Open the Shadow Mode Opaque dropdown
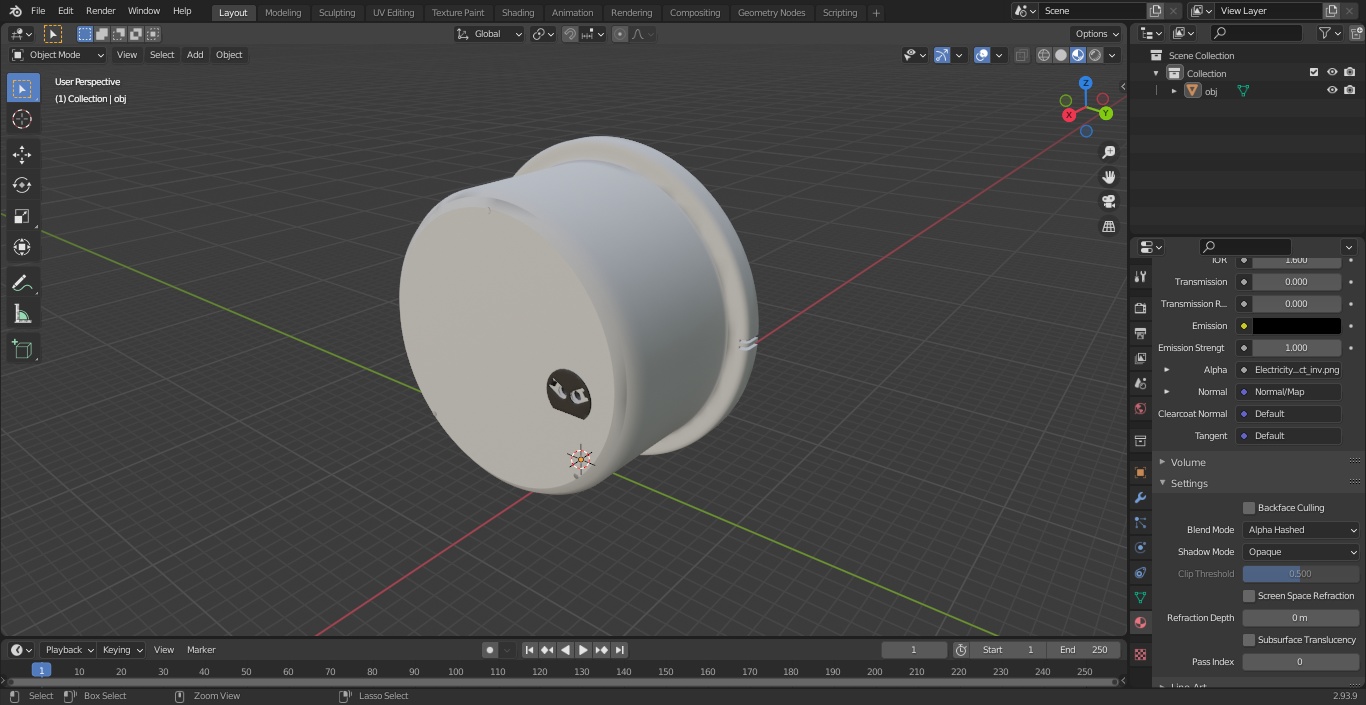This screenshot has height=705, width=1366. (x=1301, y=552)
